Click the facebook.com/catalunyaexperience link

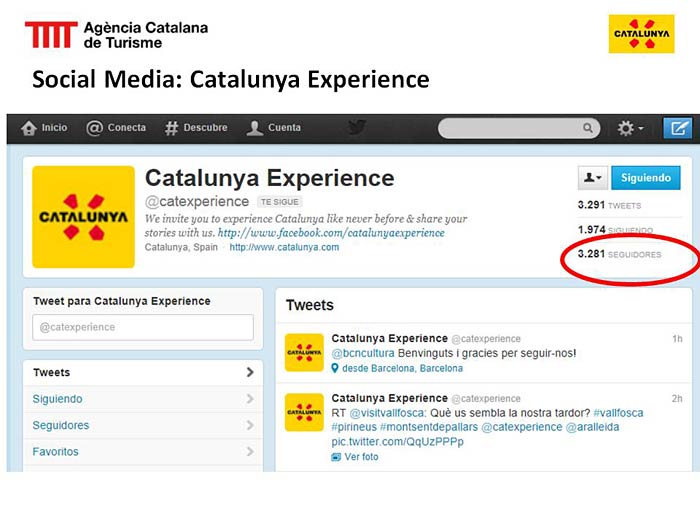coord(331,233)
